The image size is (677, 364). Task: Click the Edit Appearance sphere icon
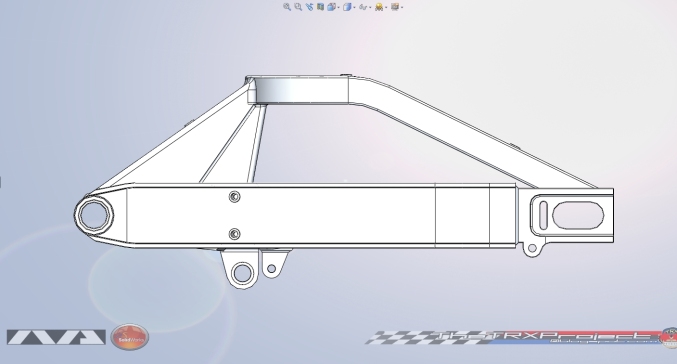pyautogui.click(x=379, y=7)
